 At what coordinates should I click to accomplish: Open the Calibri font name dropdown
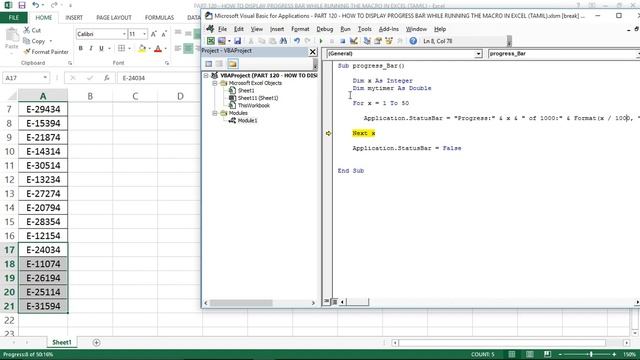click(x=124, y=34)
